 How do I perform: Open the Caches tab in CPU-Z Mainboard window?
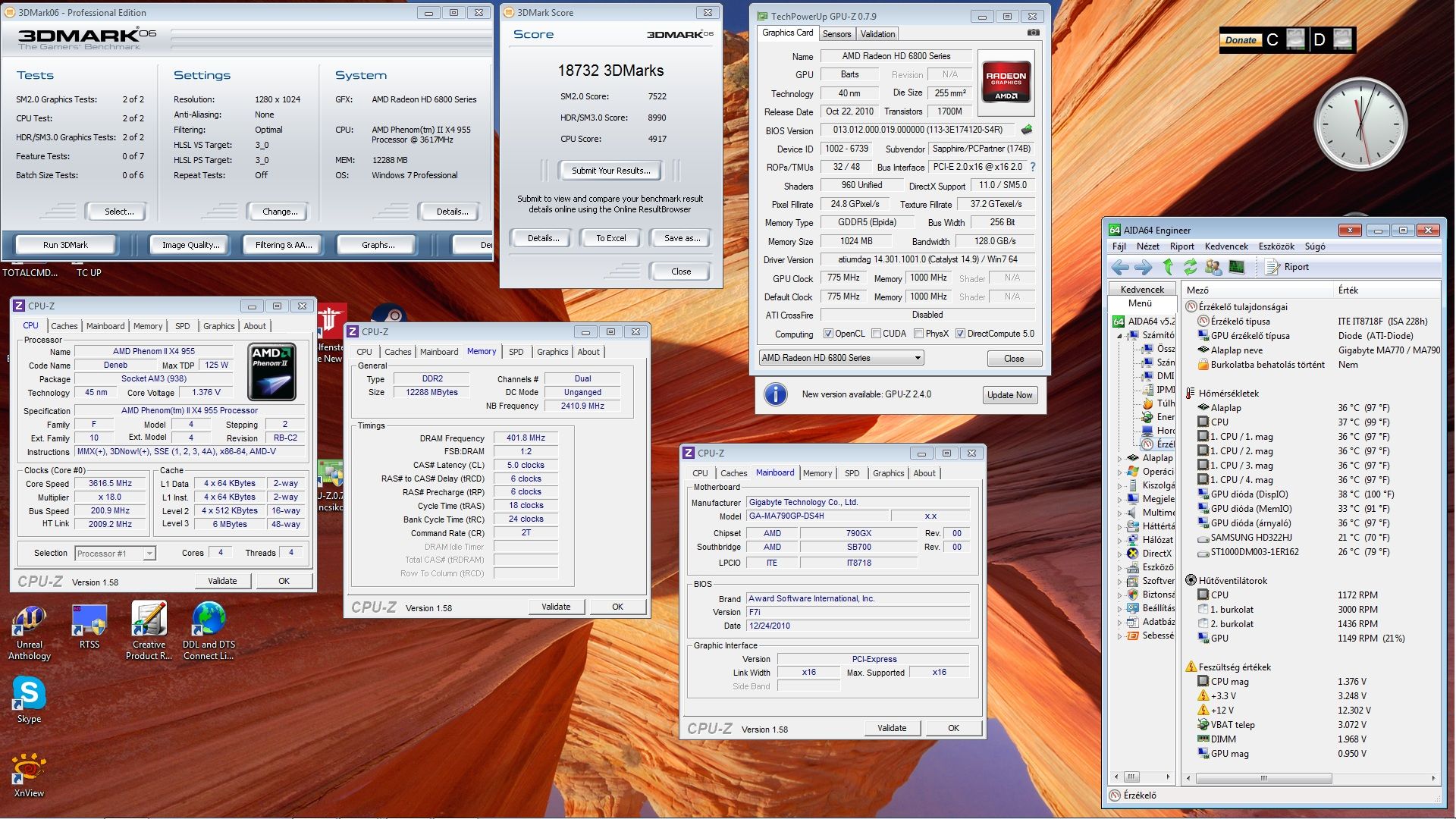(733, 473)
